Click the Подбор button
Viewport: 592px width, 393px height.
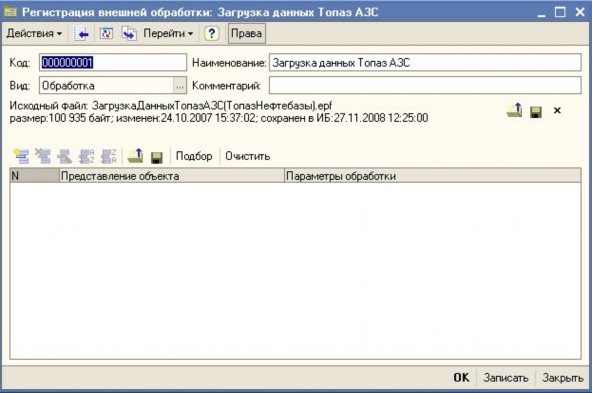point(194,156)
